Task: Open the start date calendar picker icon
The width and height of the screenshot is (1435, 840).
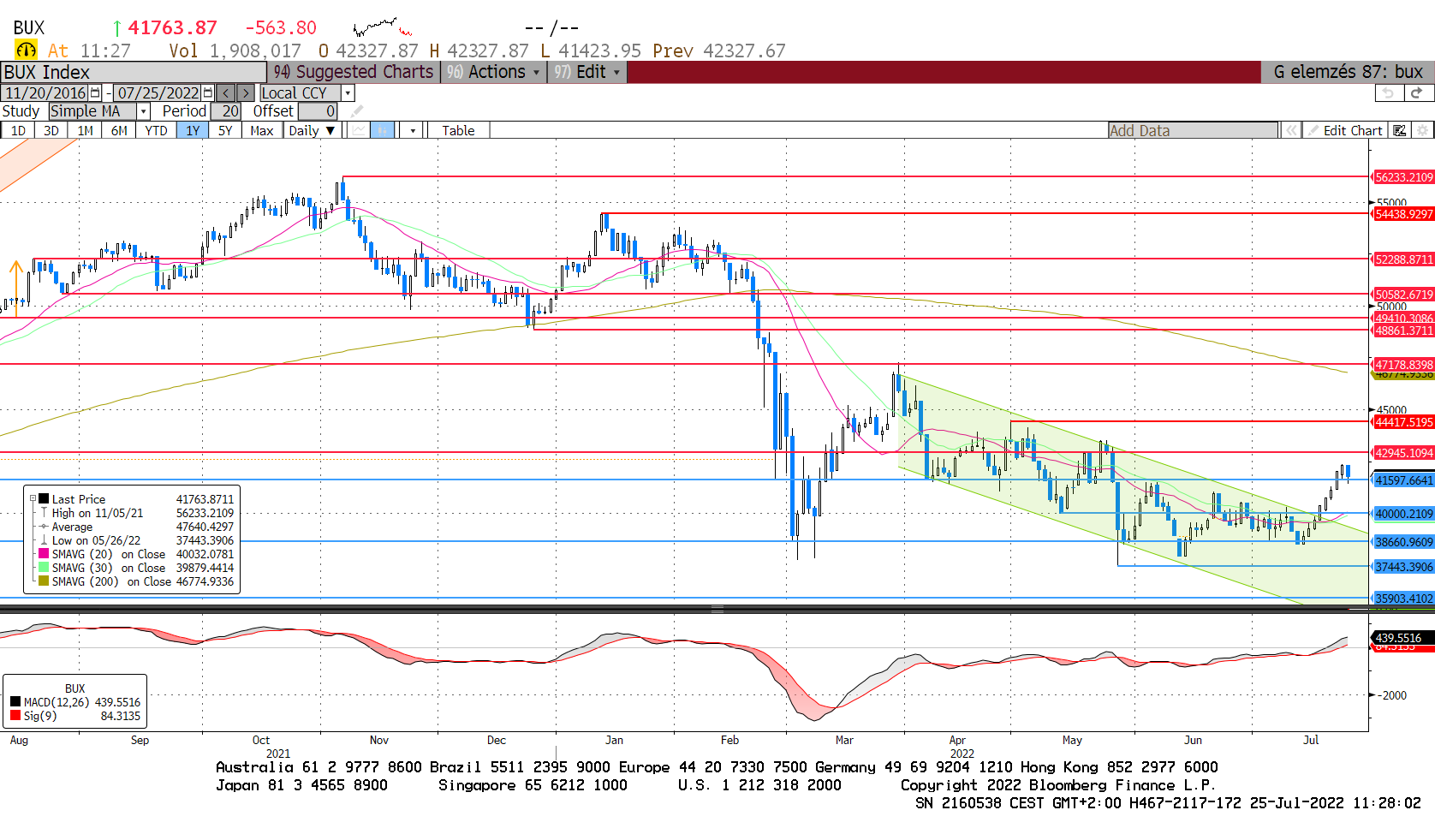Action: tap(95, 93)
